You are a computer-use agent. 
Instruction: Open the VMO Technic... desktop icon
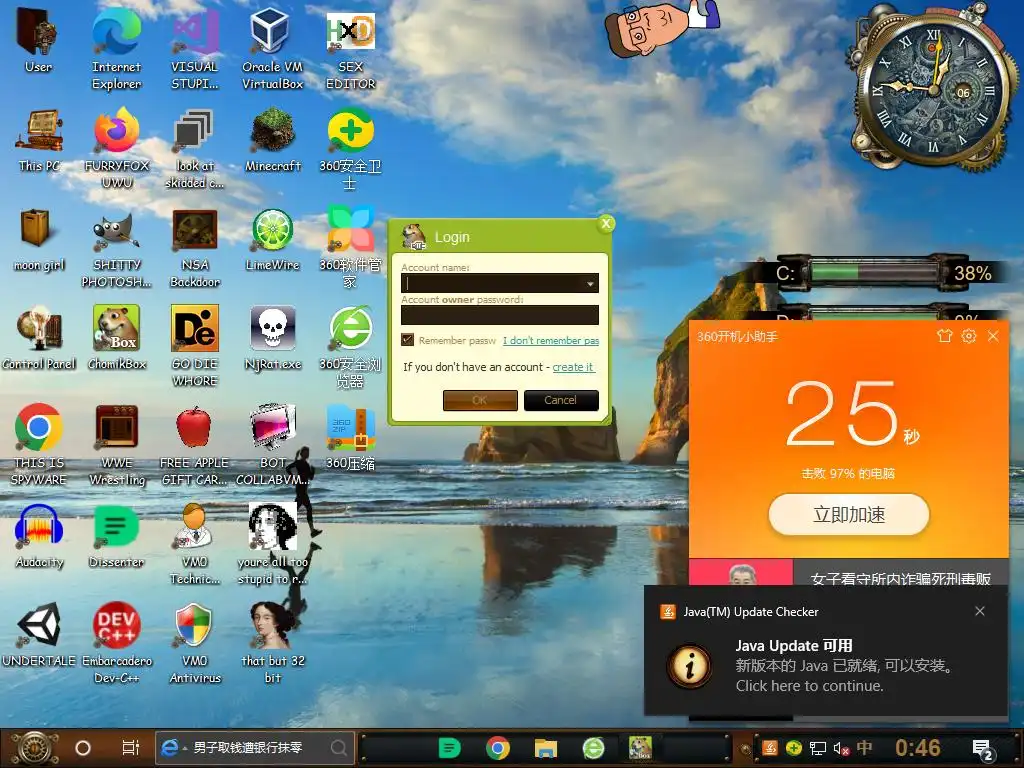point(195,545)
